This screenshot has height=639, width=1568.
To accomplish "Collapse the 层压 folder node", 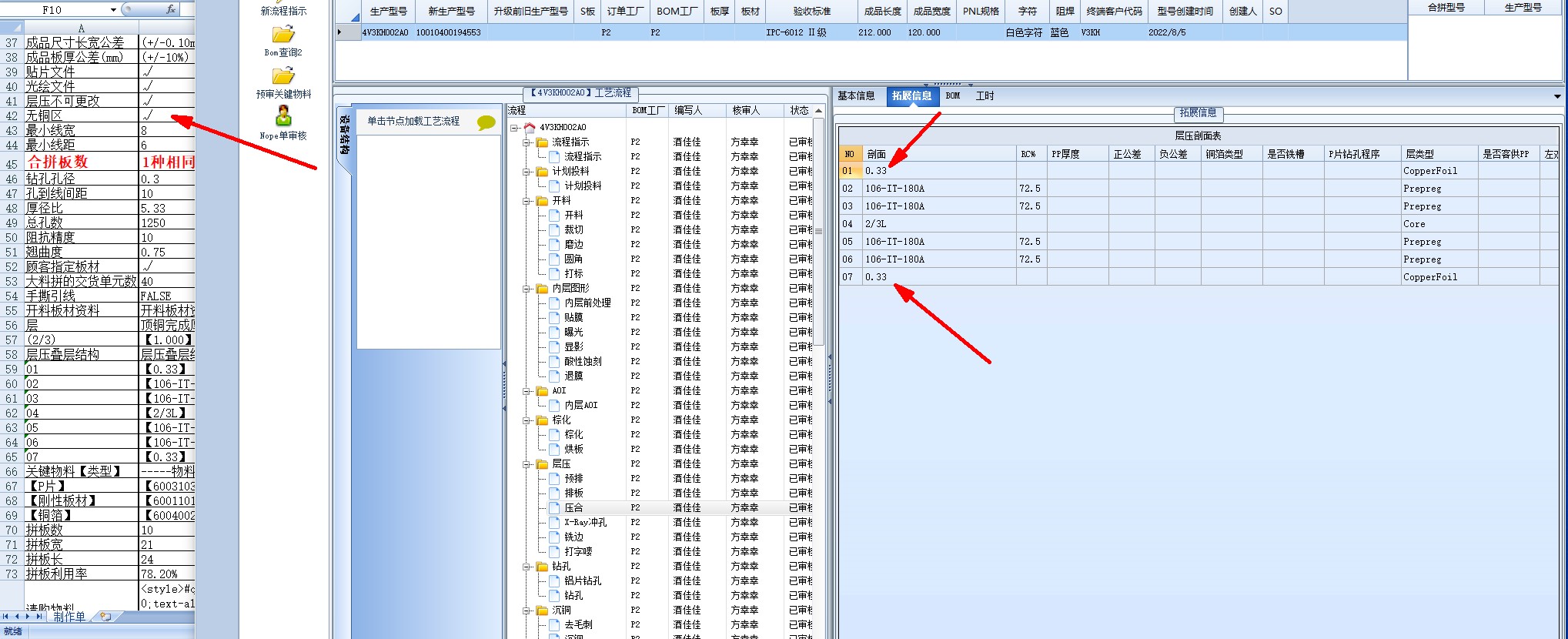I will (527, 463).
